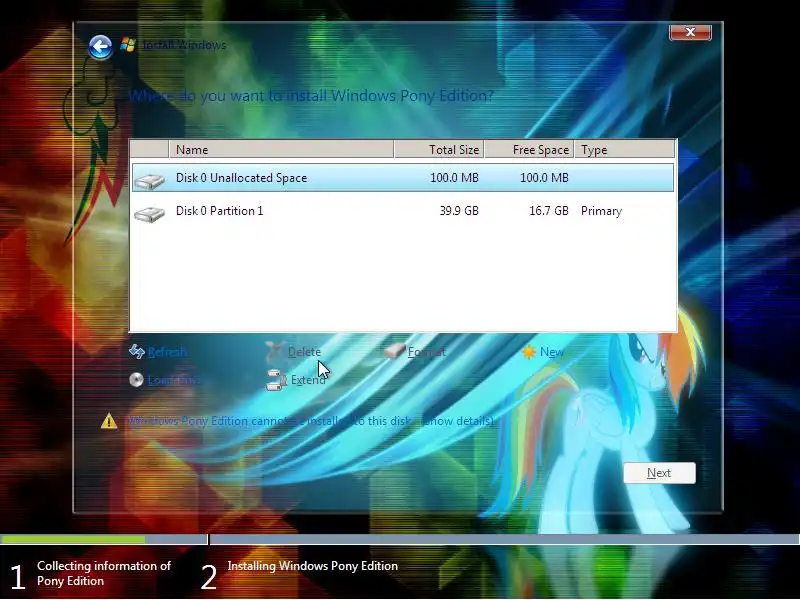
Task: Click the yellow warning triangle icon
Action: (x=109, y=421)
